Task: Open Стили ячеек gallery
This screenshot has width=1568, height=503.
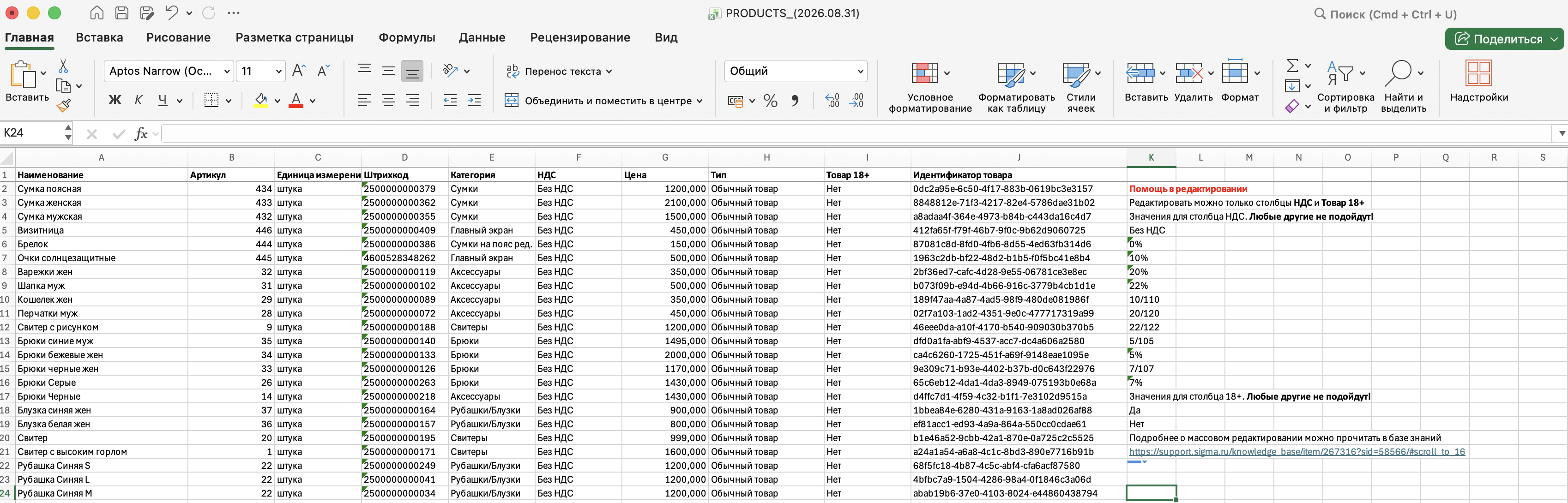Action: click(1080, 87)
